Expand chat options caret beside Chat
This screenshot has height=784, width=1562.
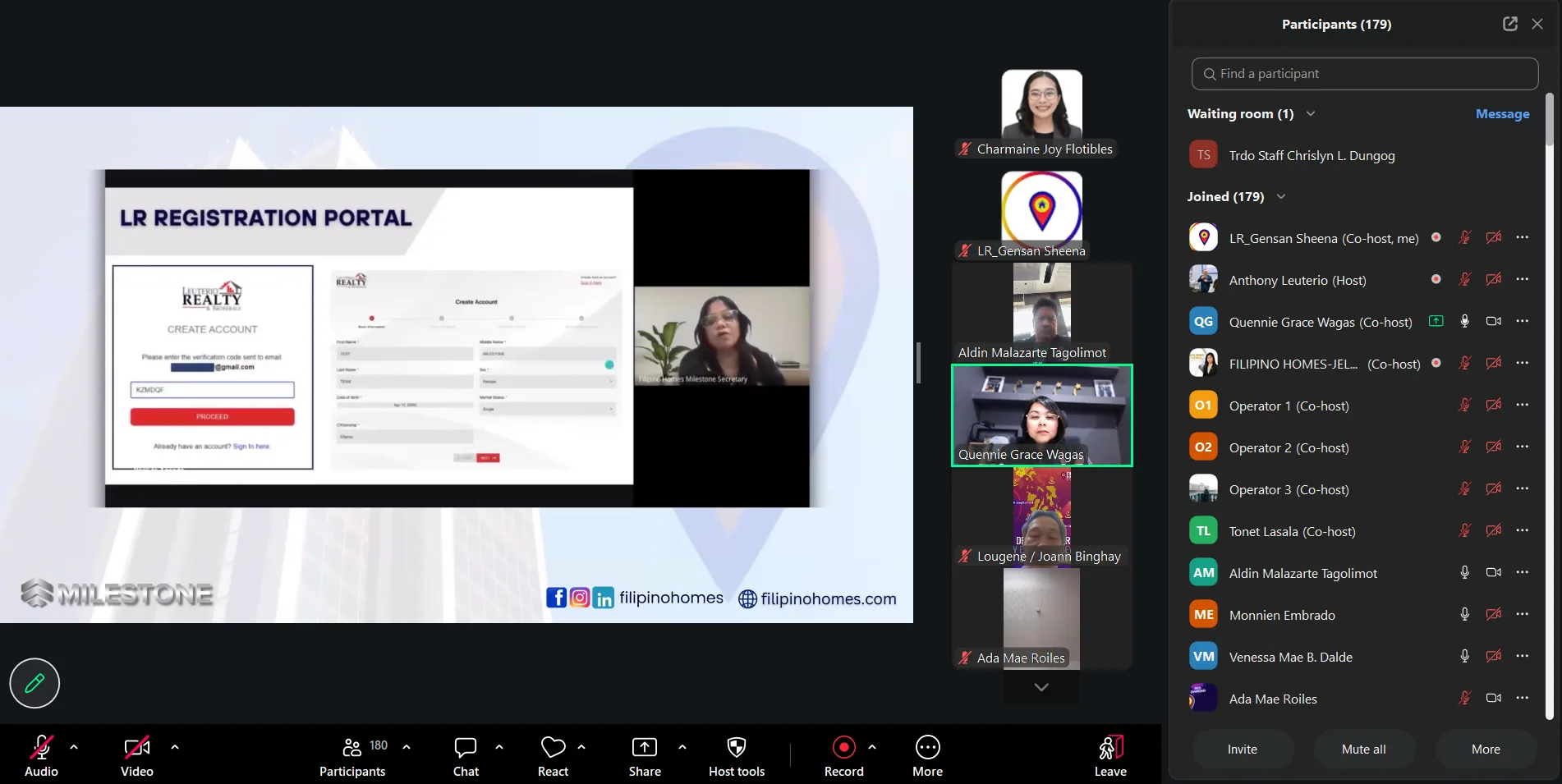click(499, 747)
